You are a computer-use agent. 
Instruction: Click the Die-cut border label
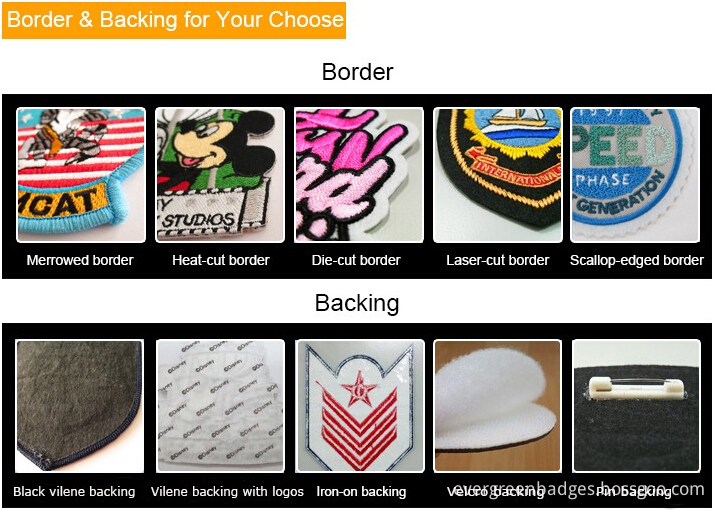[356, 260]
